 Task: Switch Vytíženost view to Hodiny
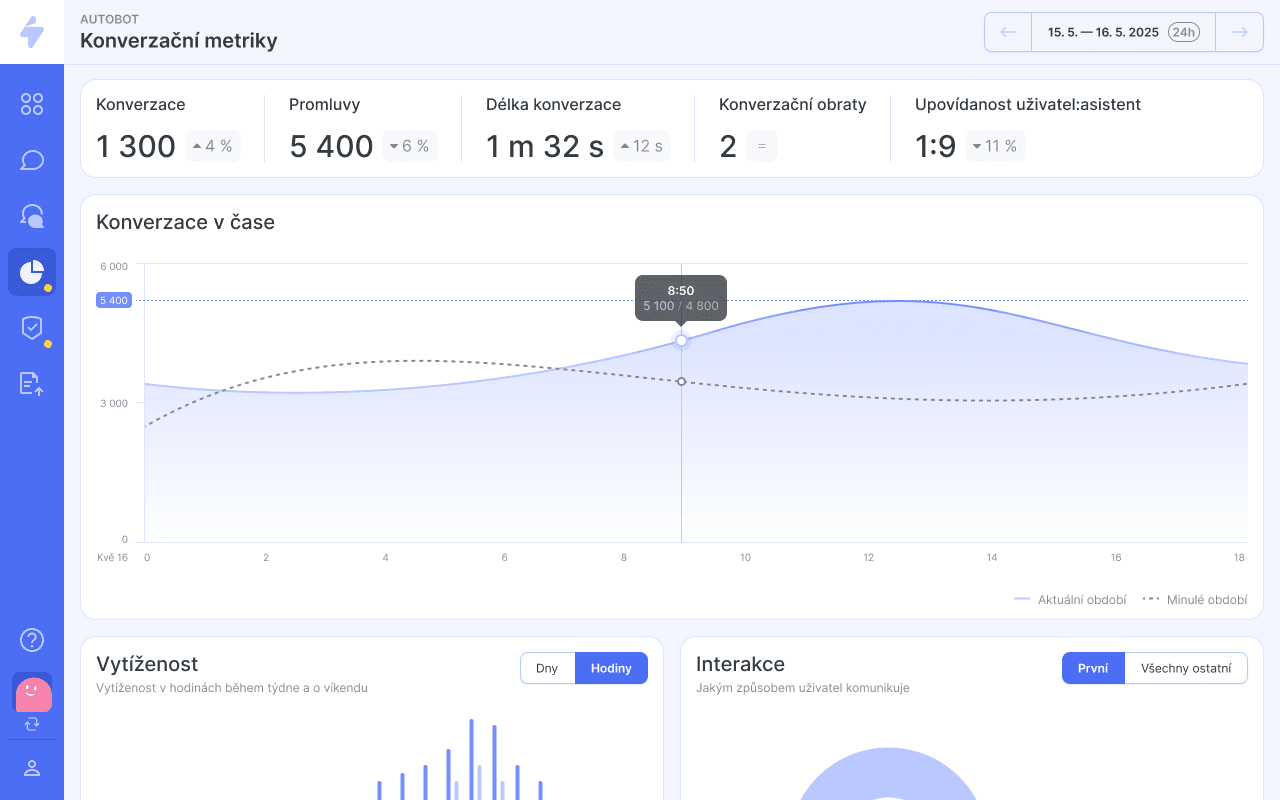tap(611, 668)
